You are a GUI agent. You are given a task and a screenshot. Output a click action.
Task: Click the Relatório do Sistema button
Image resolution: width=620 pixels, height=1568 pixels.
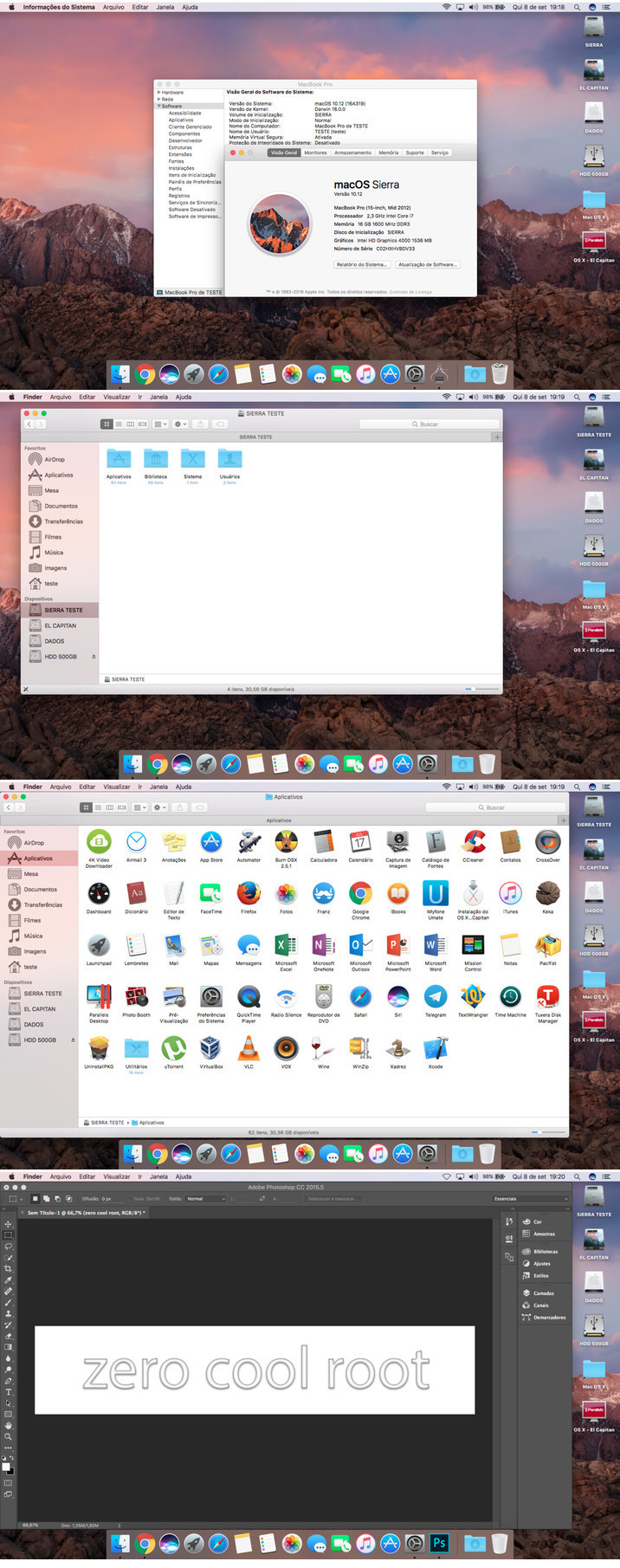point(361,265)
